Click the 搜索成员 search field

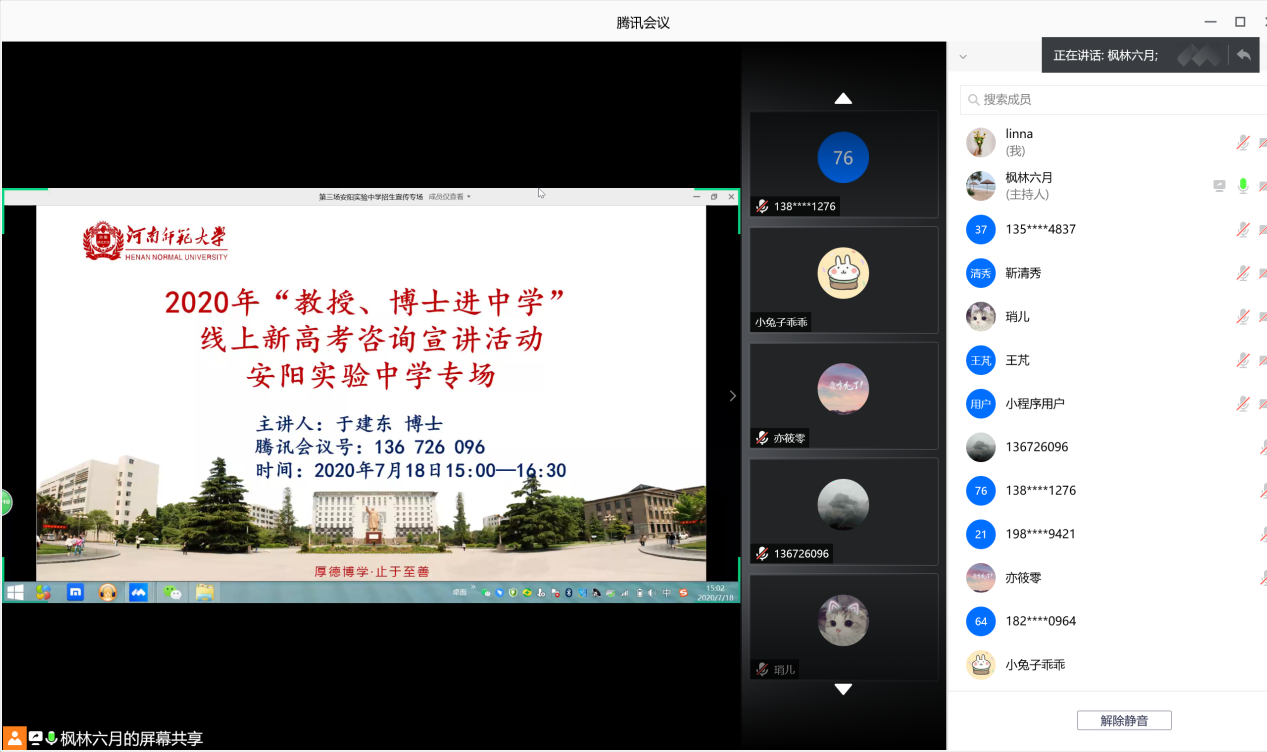pos(1110,99)
